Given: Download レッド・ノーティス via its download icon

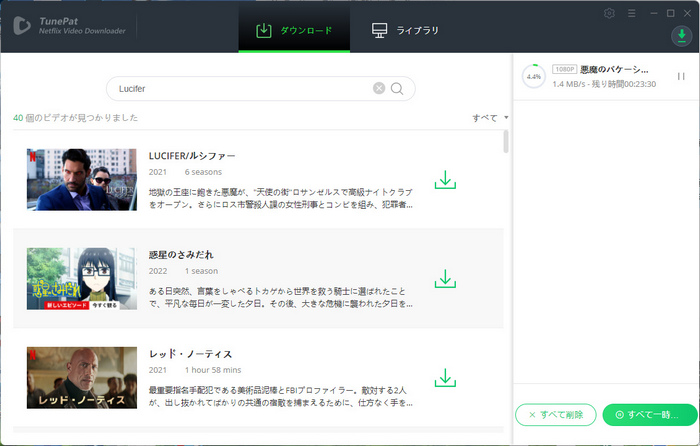Looking at the screenshot, I should click(x=445, y=378).
